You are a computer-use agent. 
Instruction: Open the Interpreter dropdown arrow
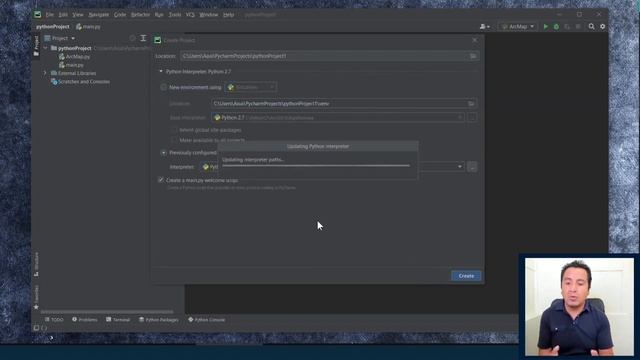pos(460,167)
